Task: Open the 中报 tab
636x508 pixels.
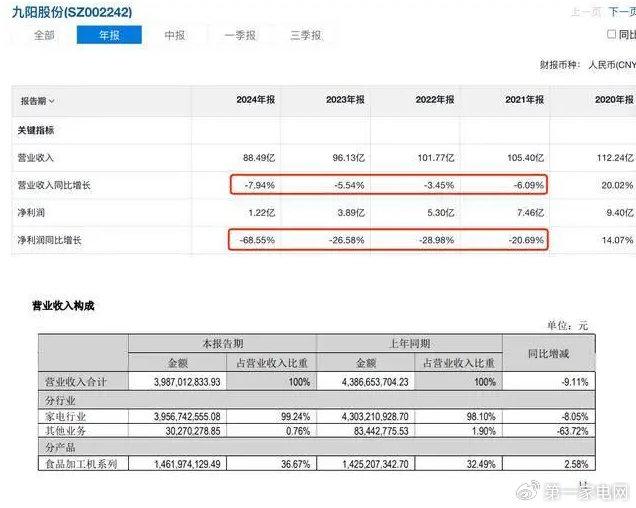Action: pos(175,35)
